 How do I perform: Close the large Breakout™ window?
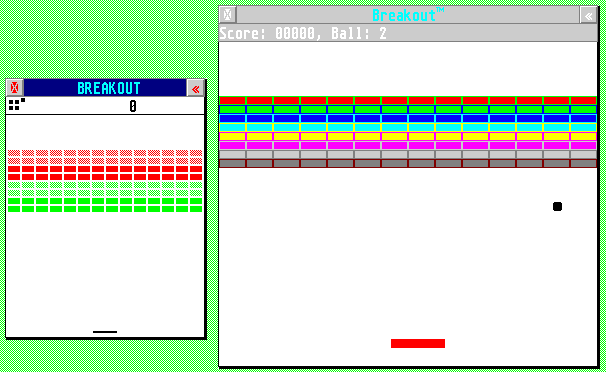(x=228, y=15)
